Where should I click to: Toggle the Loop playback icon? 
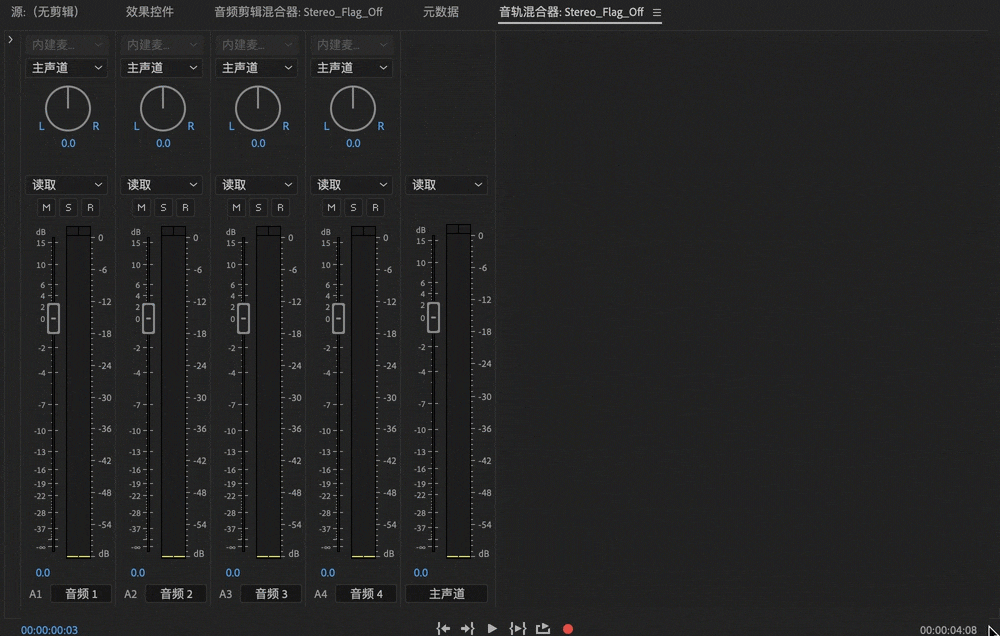pyautogui.click(x=543, y=628)
